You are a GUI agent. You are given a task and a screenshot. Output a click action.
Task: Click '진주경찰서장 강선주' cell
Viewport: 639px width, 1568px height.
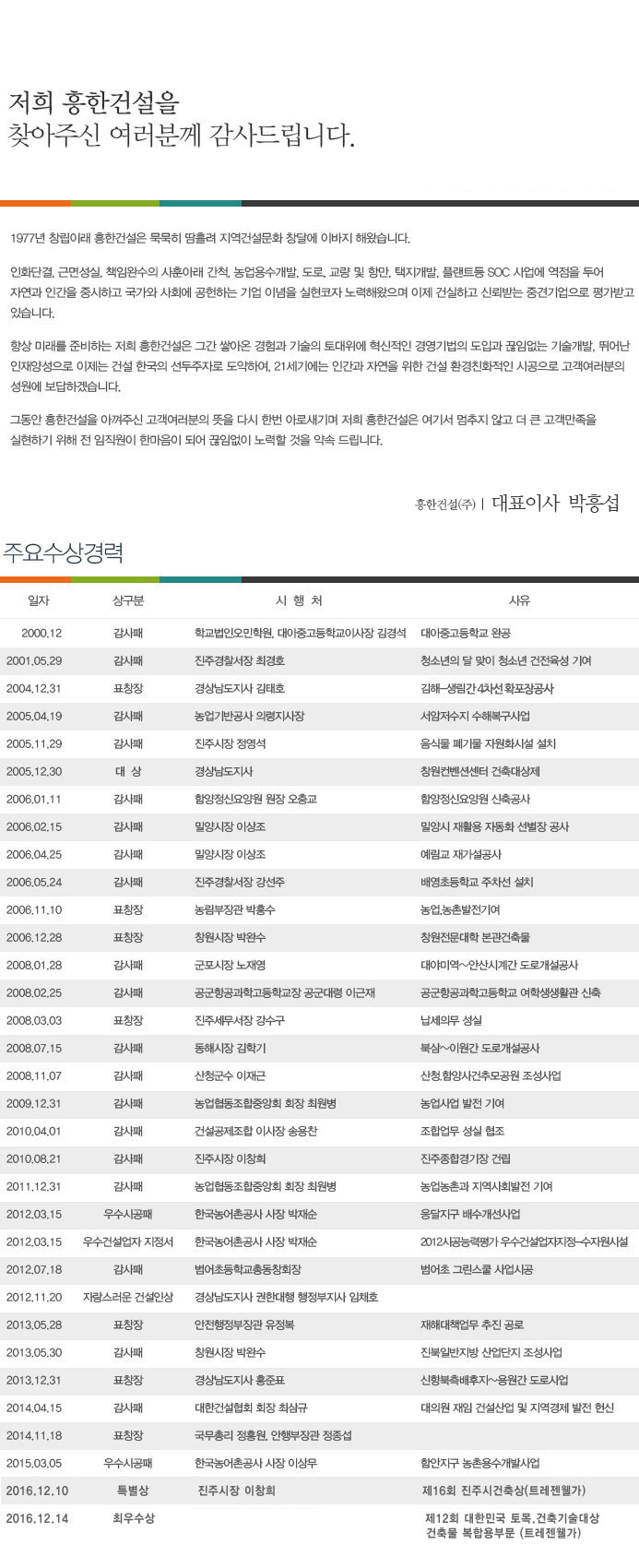pyautogui.click(x=240, y=882)
